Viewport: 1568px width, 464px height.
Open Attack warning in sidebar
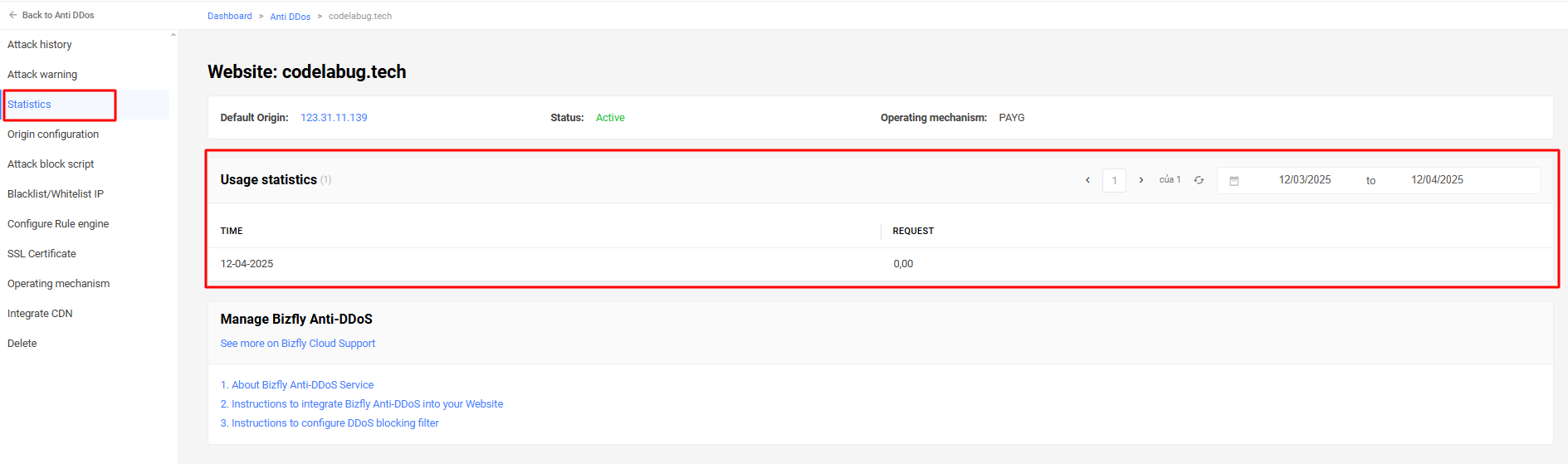[x=42, y=75]
